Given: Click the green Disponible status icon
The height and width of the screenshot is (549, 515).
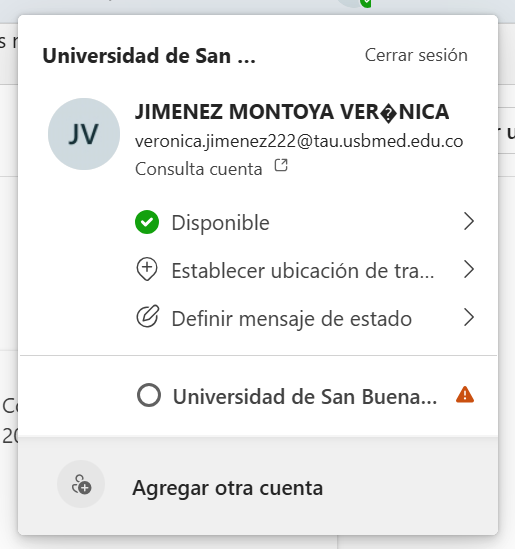Looking at the screenshot, I should pyautogui.click(x=147, y=222).
